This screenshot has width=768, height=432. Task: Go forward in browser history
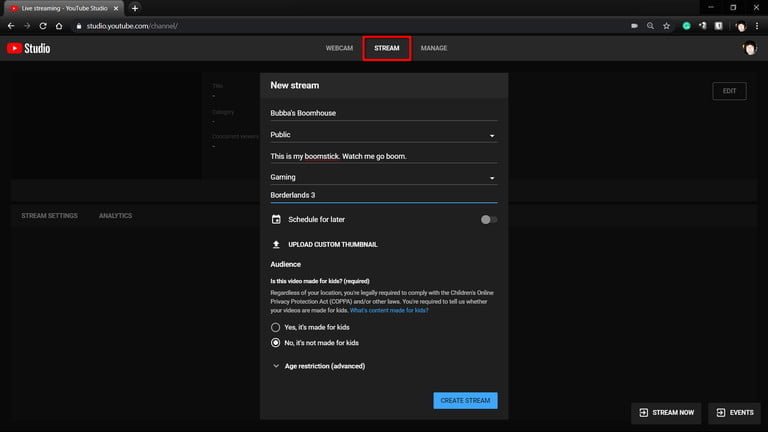[27, 26]
